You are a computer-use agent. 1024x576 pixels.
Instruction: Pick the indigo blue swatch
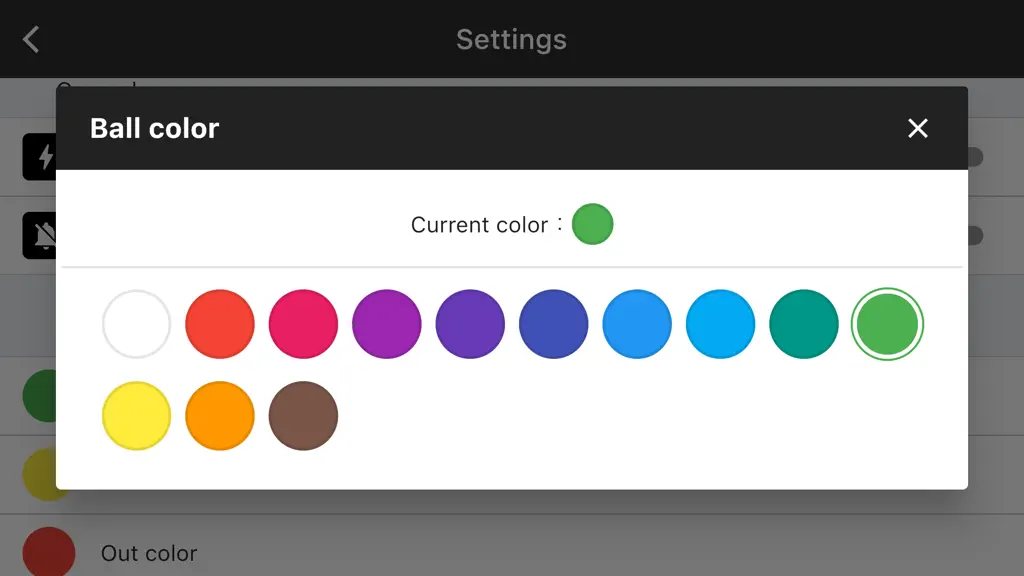coord(554,324)
